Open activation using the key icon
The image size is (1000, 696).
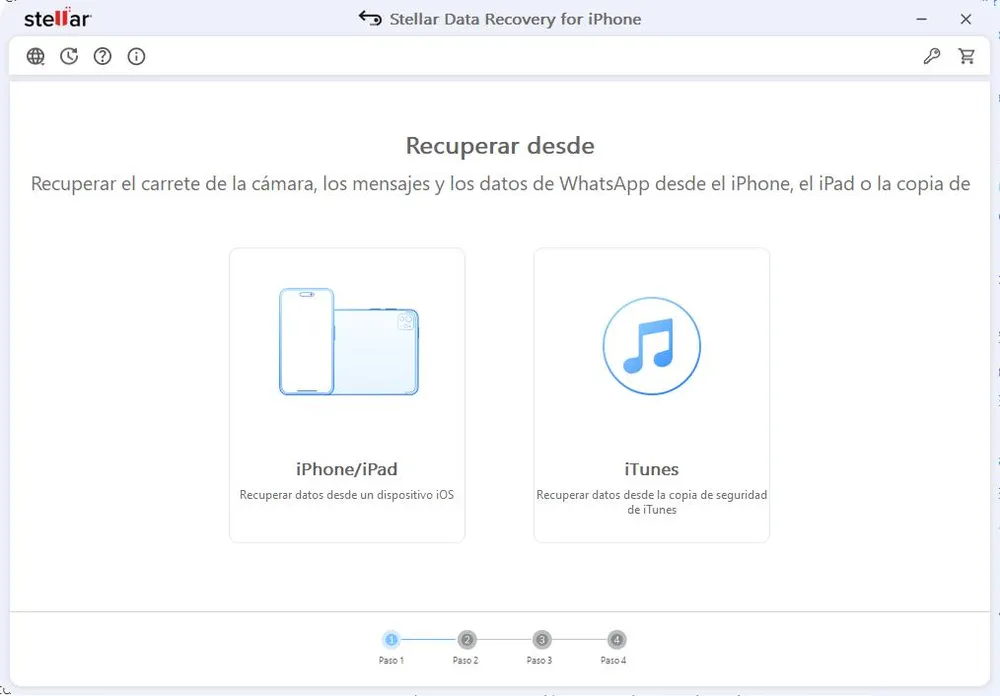point(931,56)
